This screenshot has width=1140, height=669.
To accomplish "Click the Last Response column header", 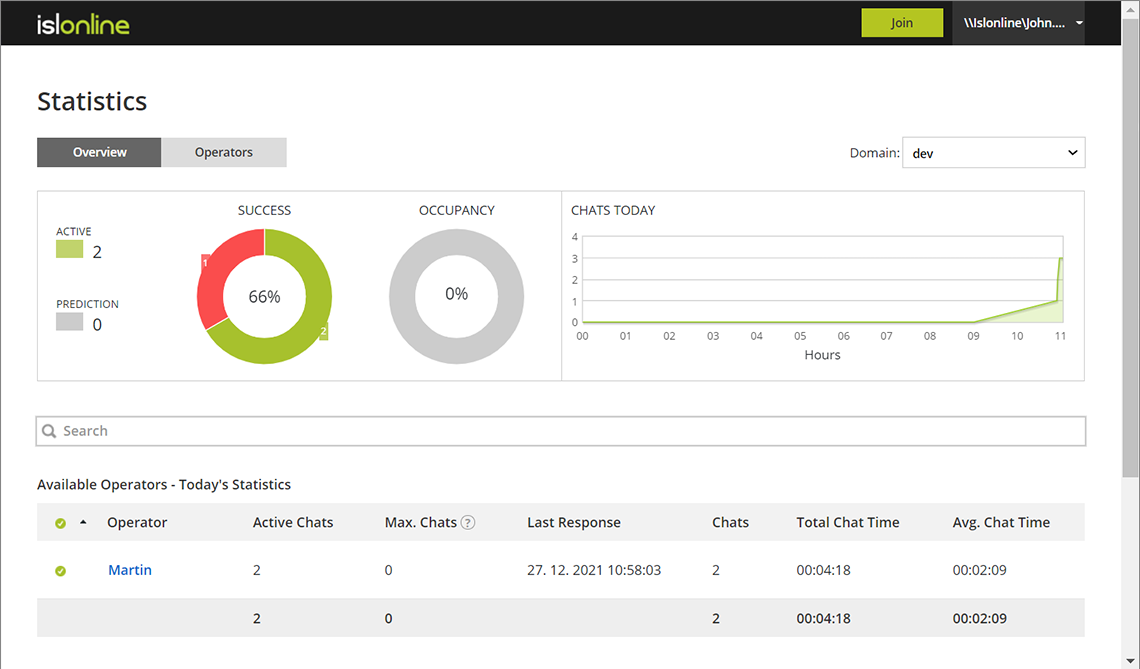I will (573, 522).
